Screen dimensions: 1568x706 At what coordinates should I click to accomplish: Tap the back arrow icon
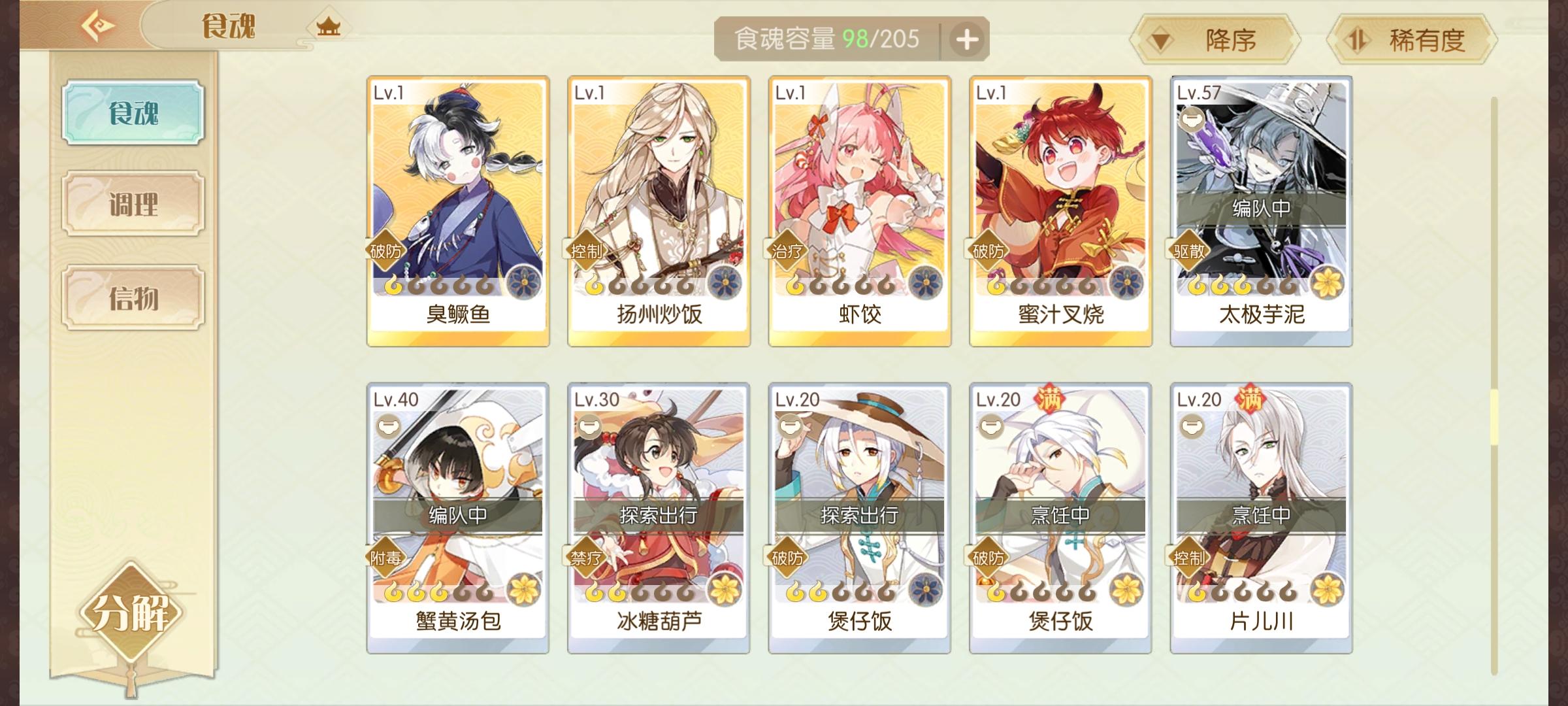(98, 26)
